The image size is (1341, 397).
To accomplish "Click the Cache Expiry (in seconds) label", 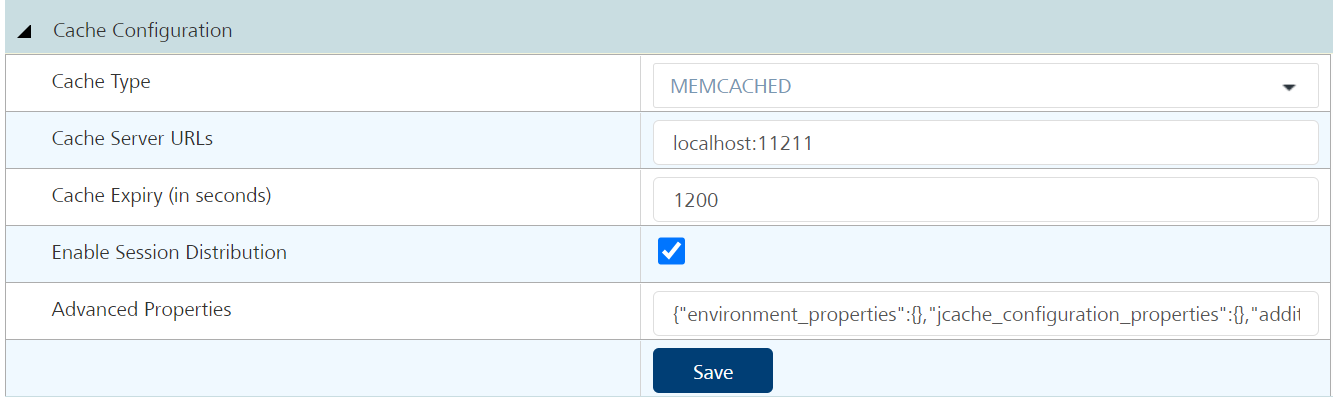I will click(162, 196).
